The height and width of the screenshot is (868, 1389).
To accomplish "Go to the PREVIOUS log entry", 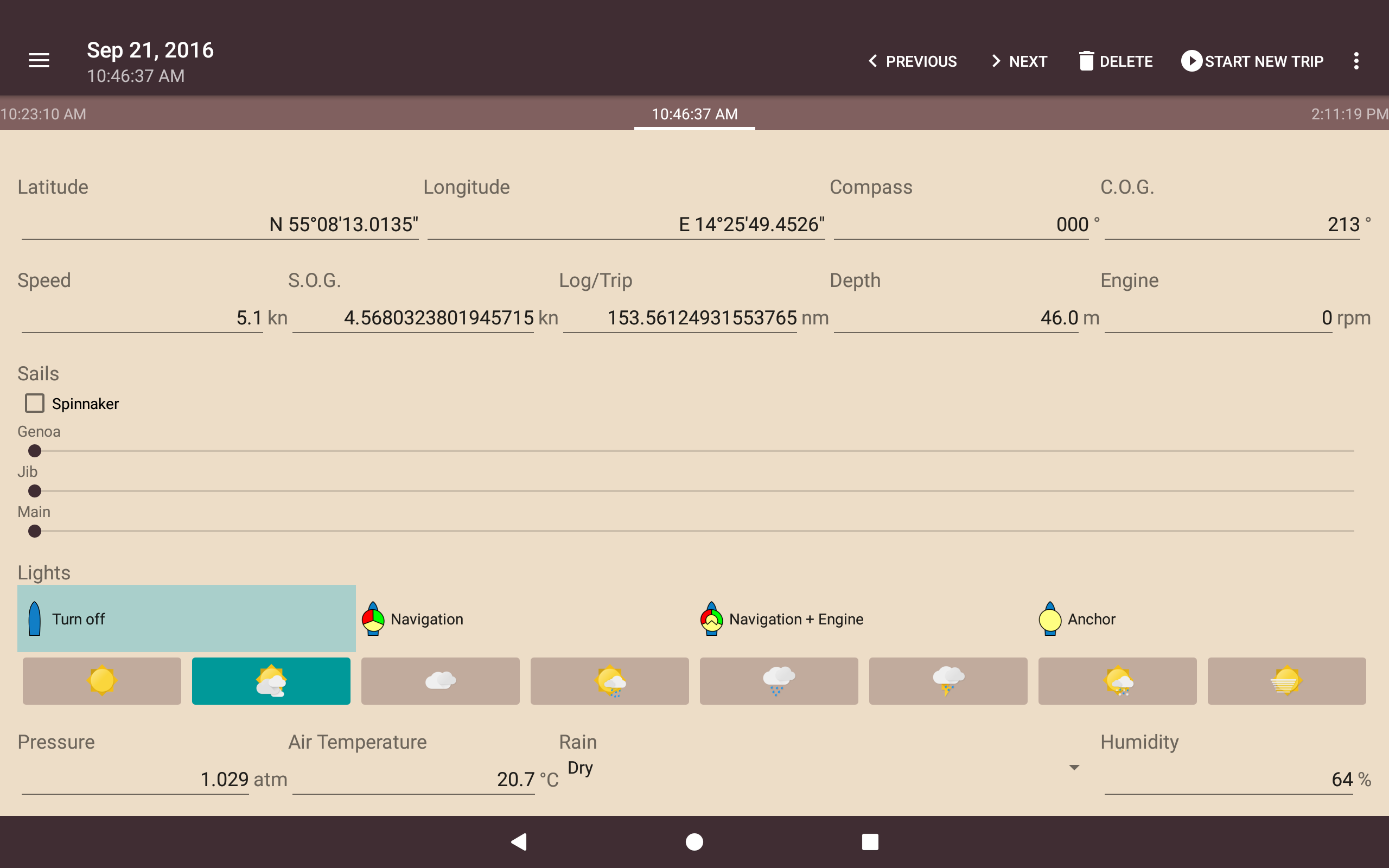I will coord(912,61).
